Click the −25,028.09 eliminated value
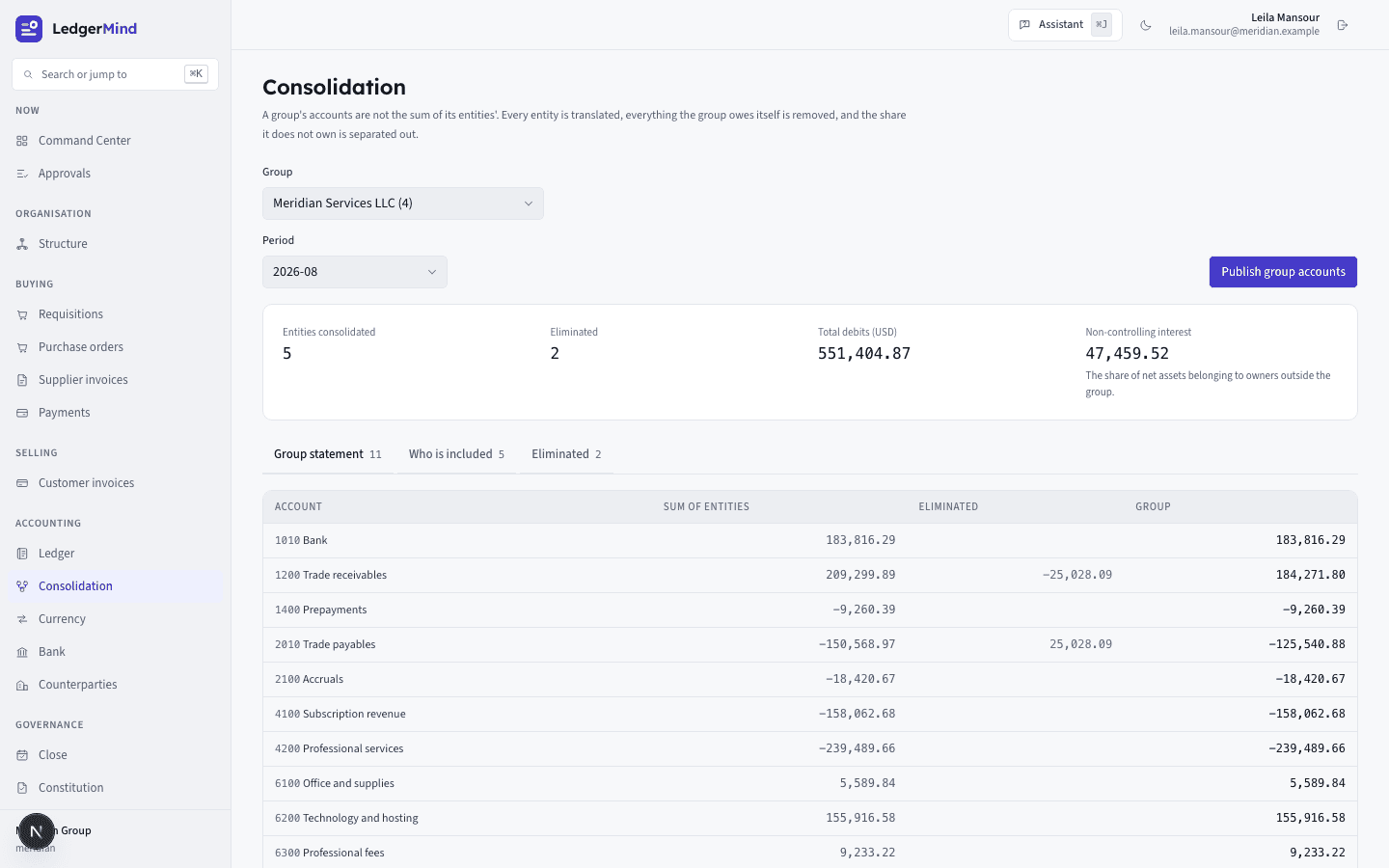This screenshot has width=1389, height=868. [x=1077, y=575]
